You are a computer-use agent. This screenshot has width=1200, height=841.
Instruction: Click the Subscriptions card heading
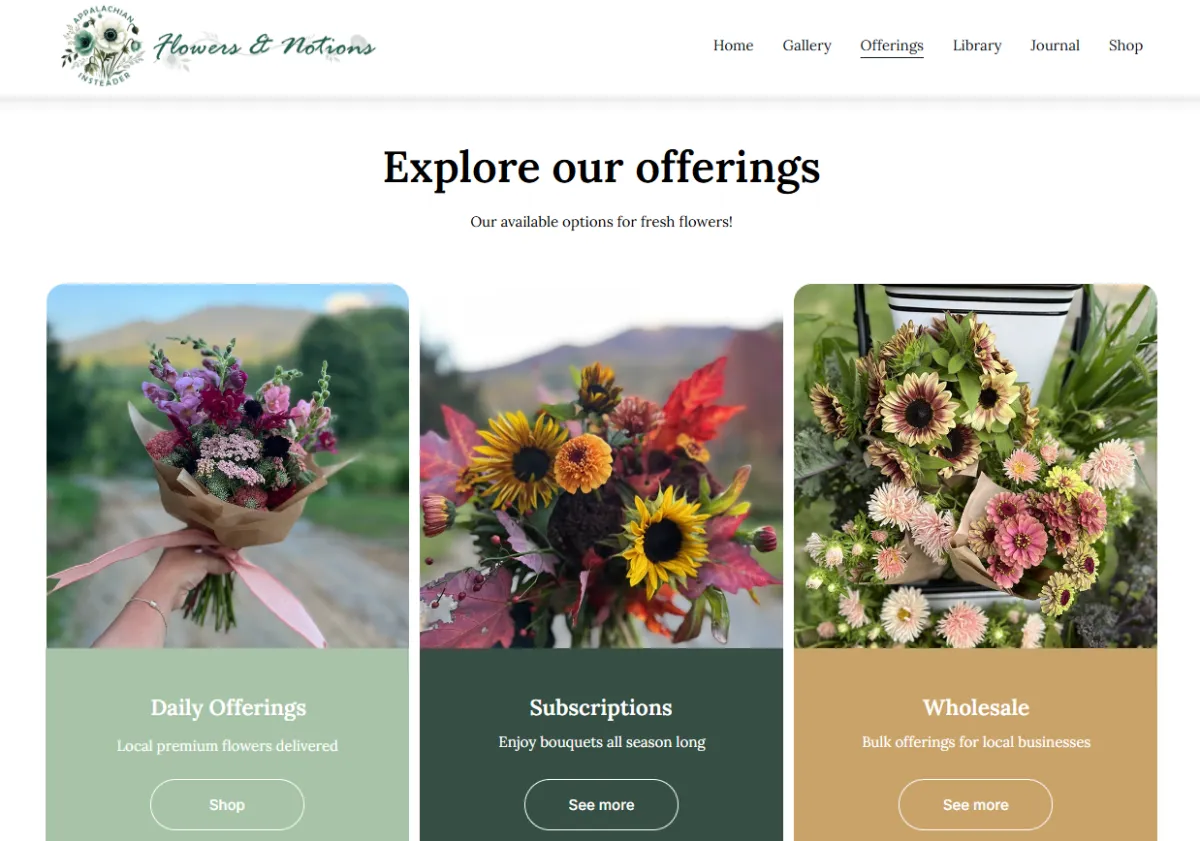click(601, 708)
